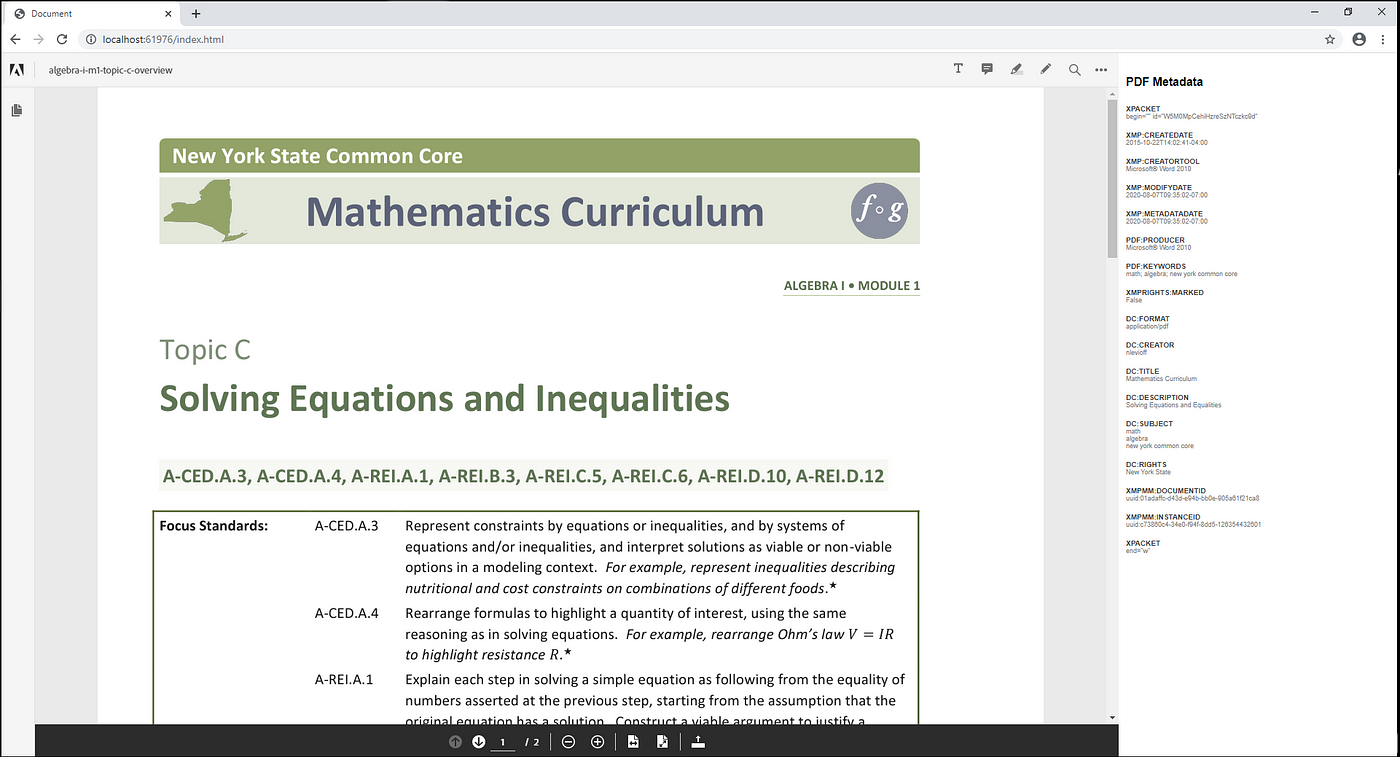Click the site info icon in address bar
This screenshot has height=757, width=1400.
tap(90, 39)
